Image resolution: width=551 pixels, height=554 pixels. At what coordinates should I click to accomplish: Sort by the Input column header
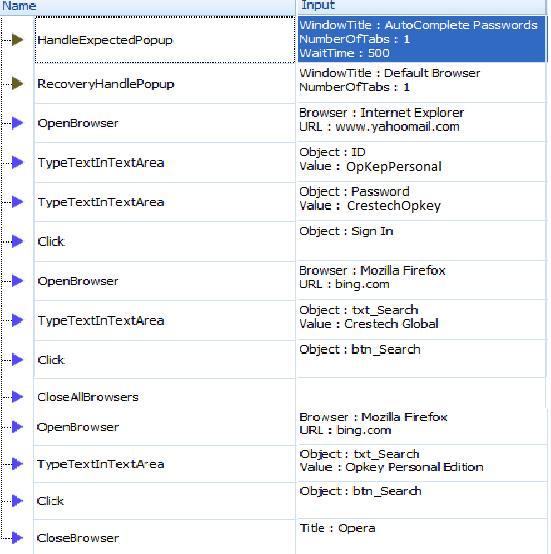click(422, 6)
